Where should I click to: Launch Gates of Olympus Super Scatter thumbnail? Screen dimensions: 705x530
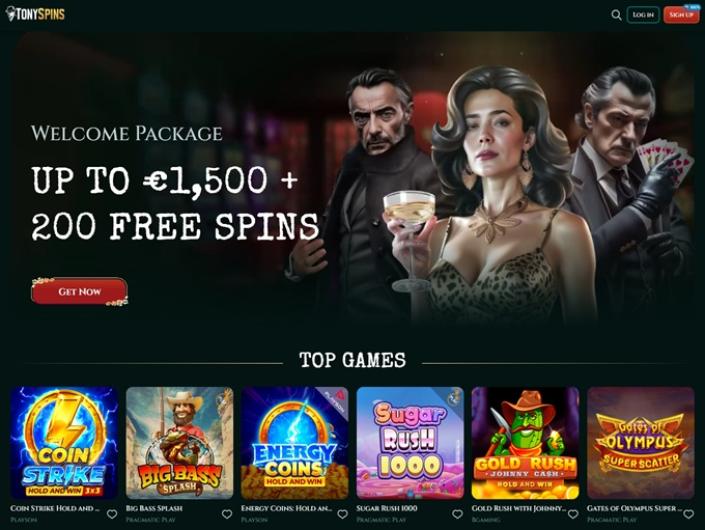tap(641, 443)
